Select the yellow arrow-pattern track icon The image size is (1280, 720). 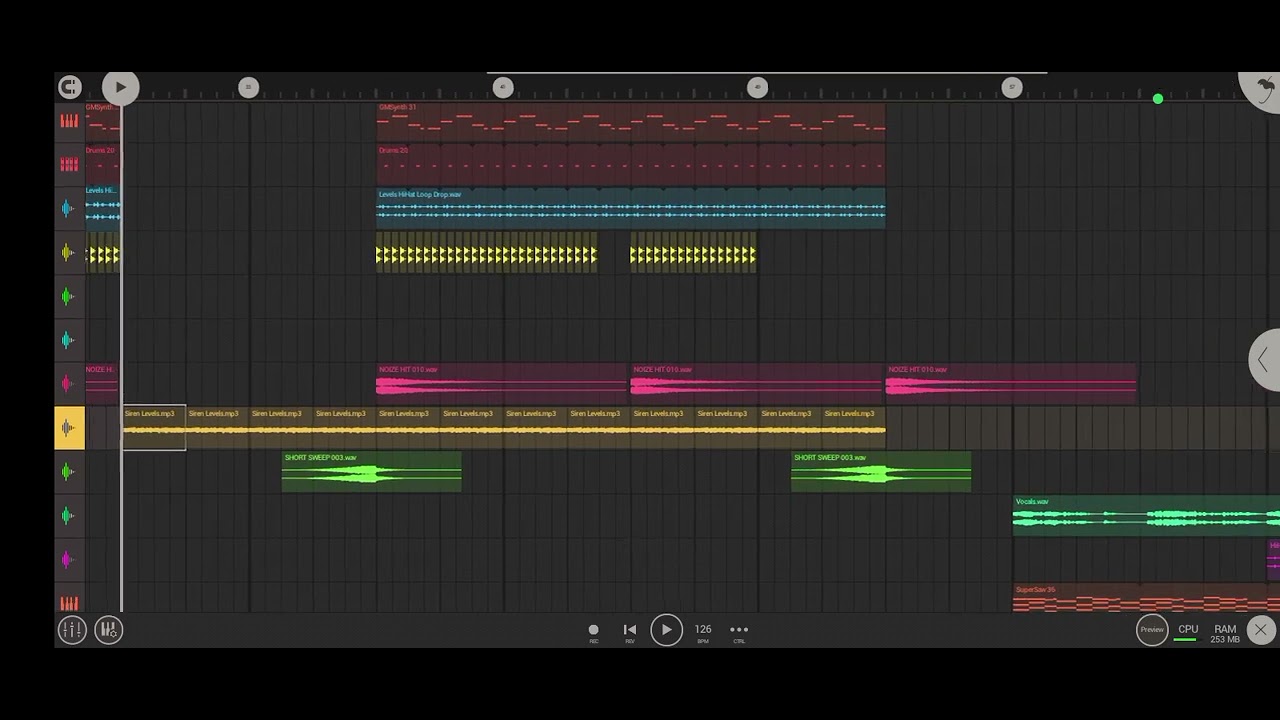(x=69, y=253)
